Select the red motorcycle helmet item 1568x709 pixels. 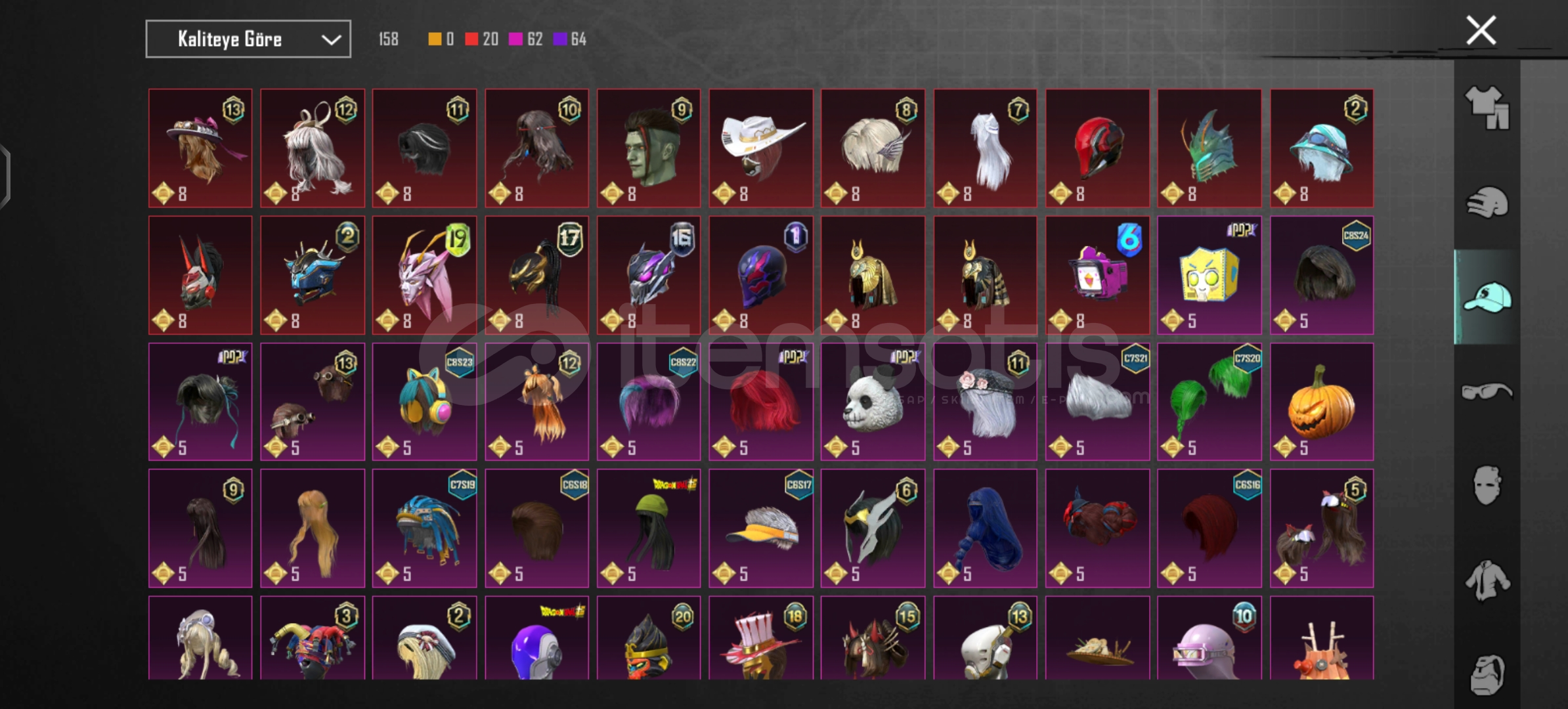click(1097, 148)
